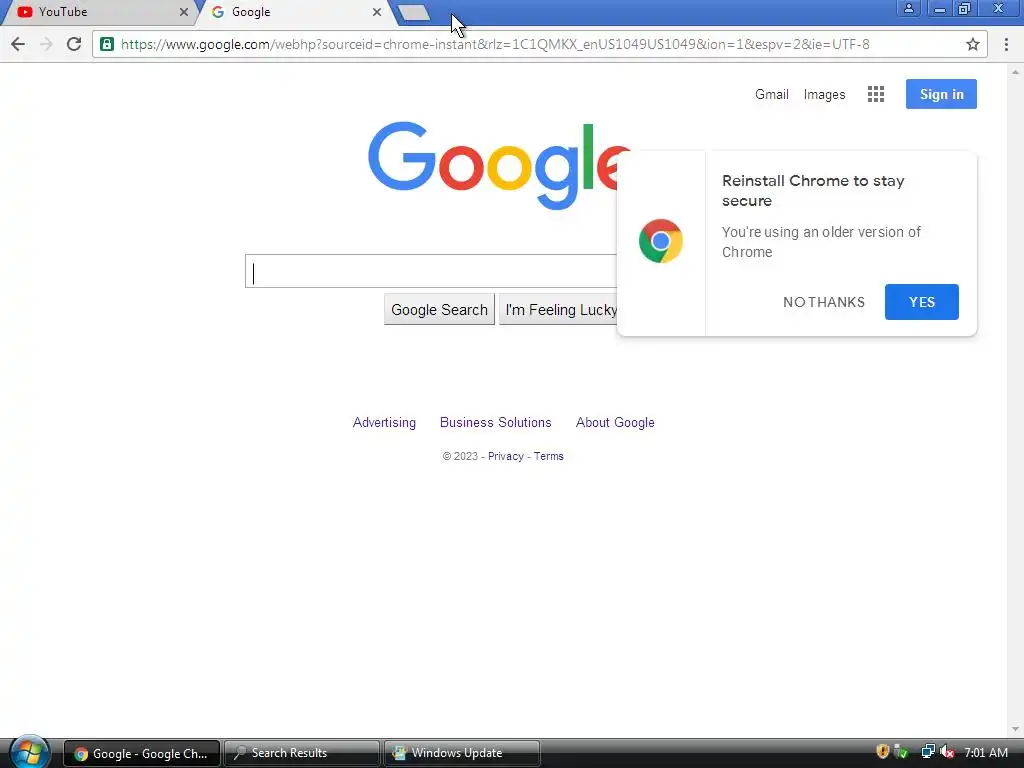Minimize the Chrome window
This screenshot has height=768, width=1024.
click(940, 9)
